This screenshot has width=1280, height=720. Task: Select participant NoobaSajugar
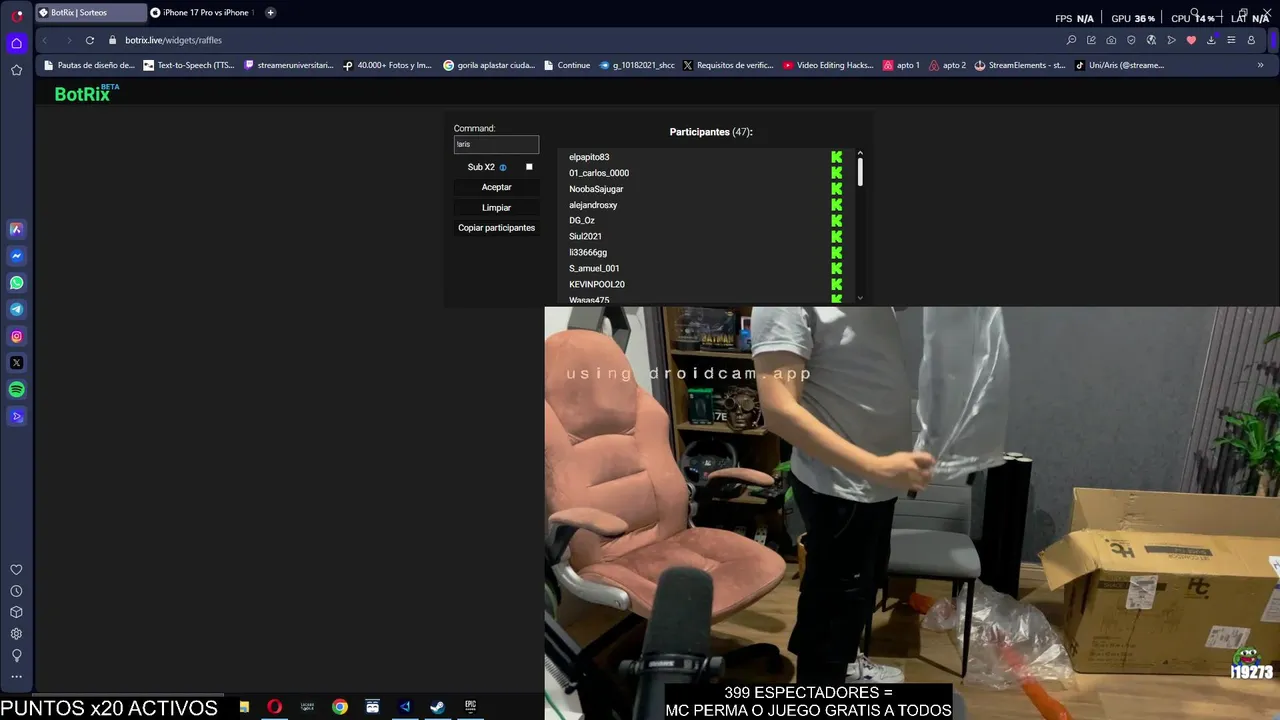(596, 189)
